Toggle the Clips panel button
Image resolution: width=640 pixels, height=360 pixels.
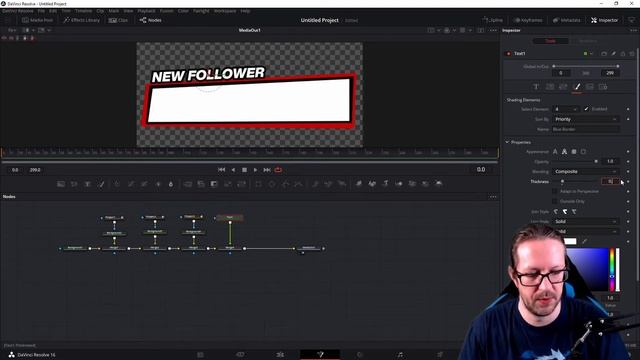[x=118, y=20]
